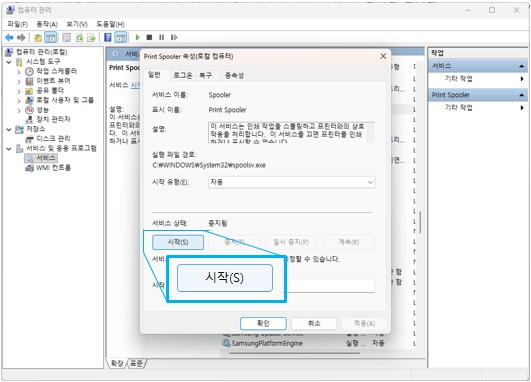Viewport: 531px width, 382px height.
Task: Collapse the 서비스 및 응용 프로그램 node
Action: click(x=9, y=149)
